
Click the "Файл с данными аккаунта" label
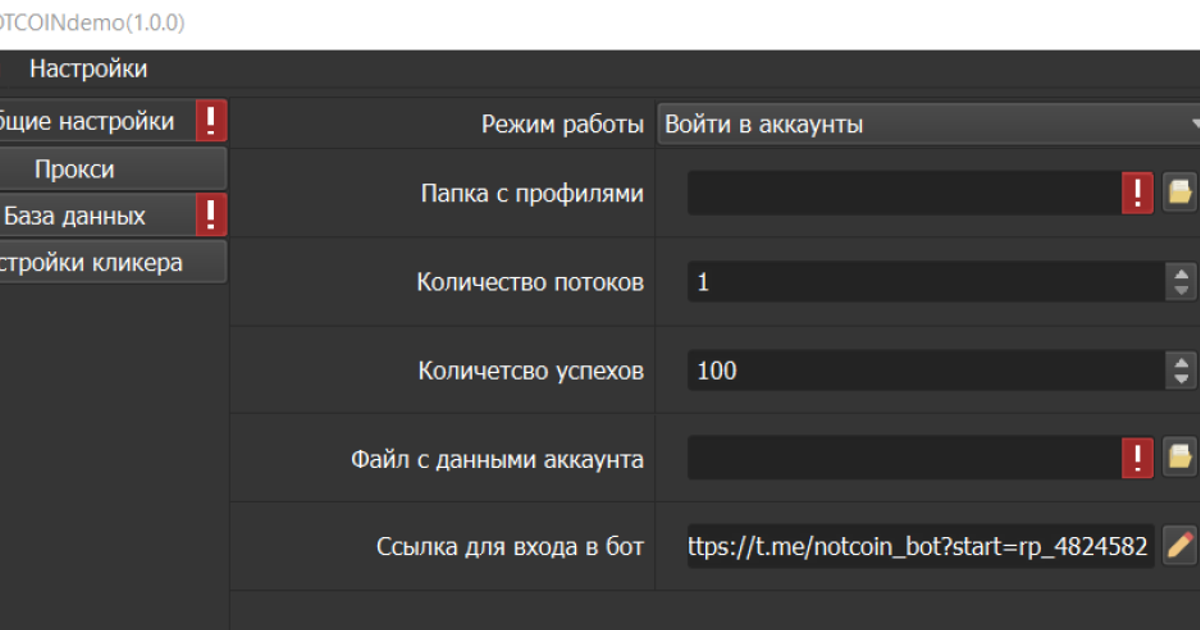point(497,459)
